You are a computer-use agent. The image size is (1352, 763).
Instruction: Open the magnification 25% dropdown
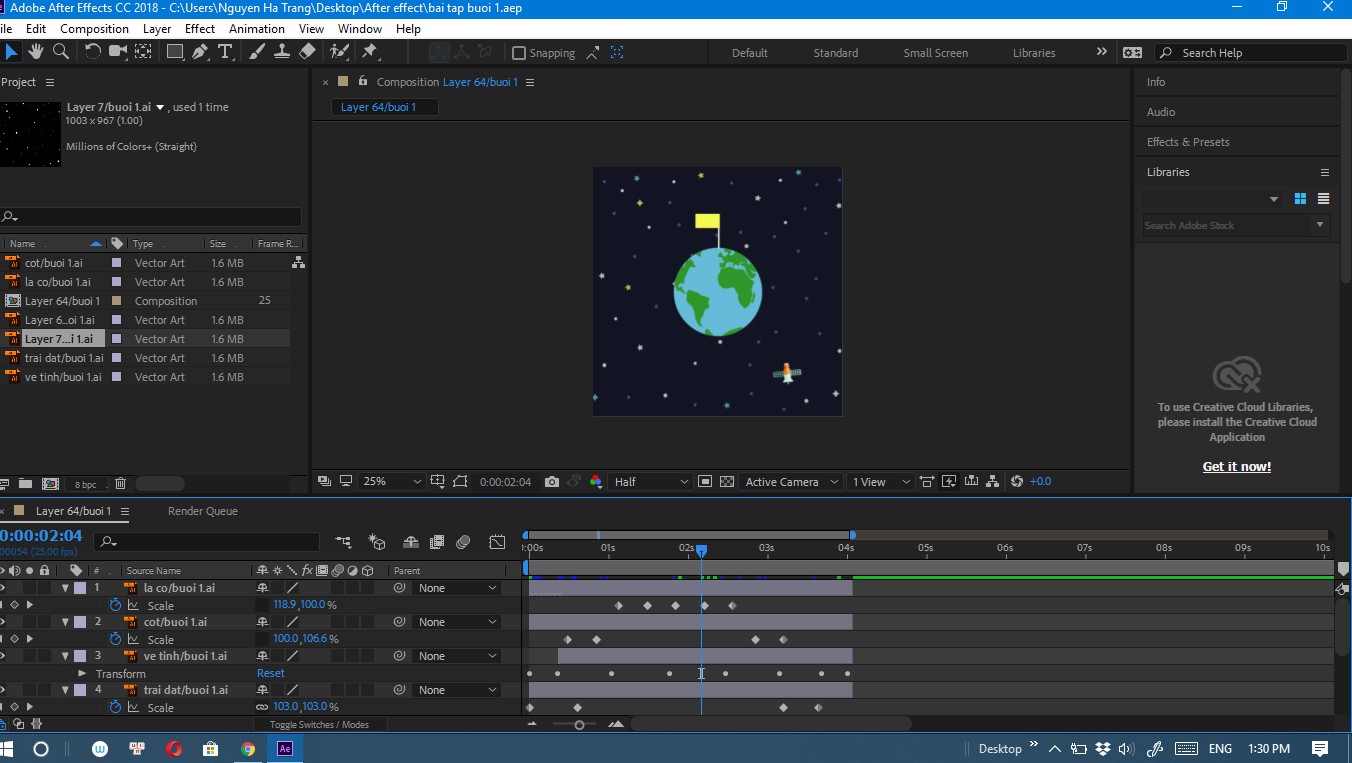pyautogui.click(x=391, y=482)
